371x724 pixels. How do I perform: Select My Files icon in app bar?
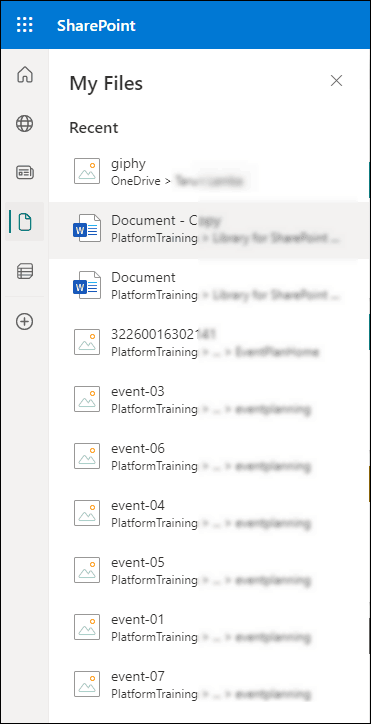[24, 222]
